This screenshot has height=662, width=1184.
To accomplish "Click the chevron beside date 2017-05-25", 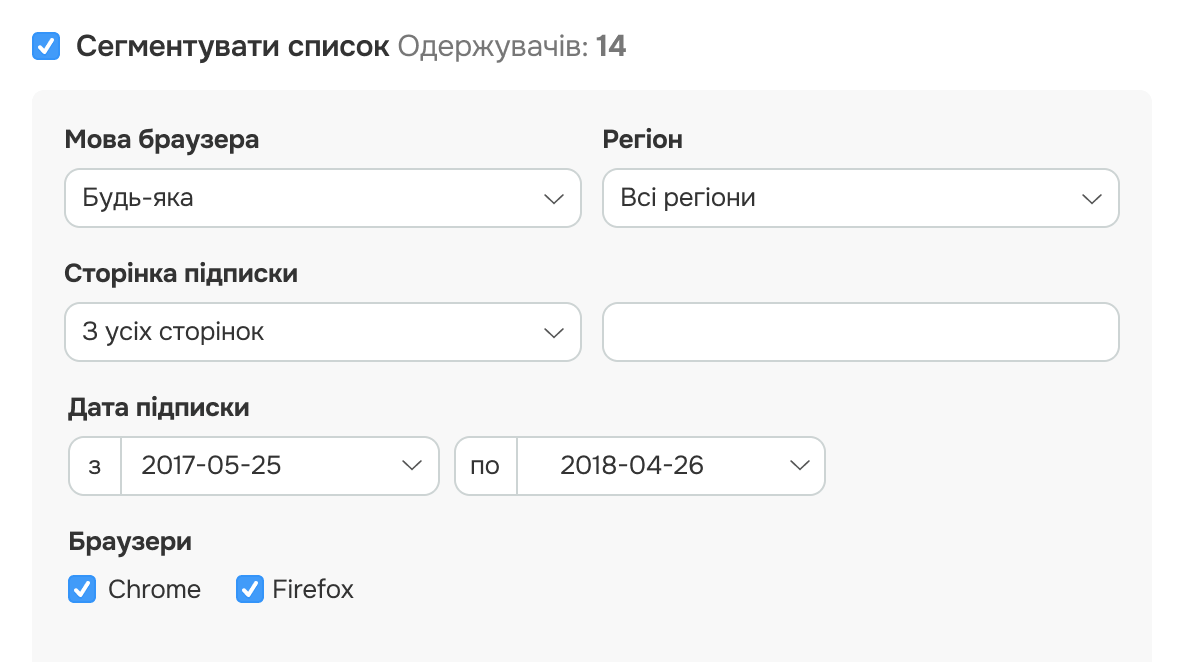I will coord(411,466).
